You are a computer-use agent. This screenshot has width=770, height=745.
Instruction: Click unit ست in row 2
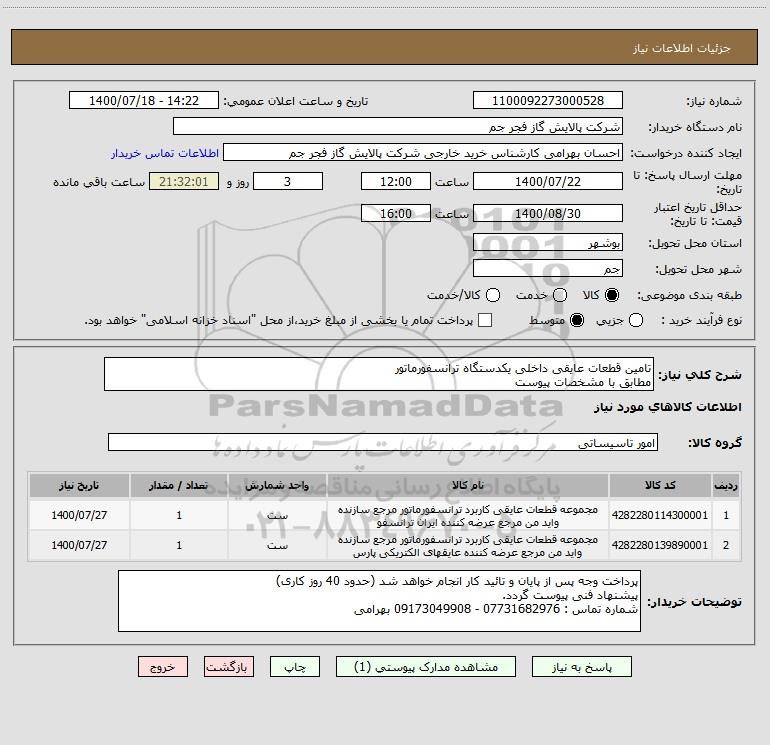click(x=277, y=546)
